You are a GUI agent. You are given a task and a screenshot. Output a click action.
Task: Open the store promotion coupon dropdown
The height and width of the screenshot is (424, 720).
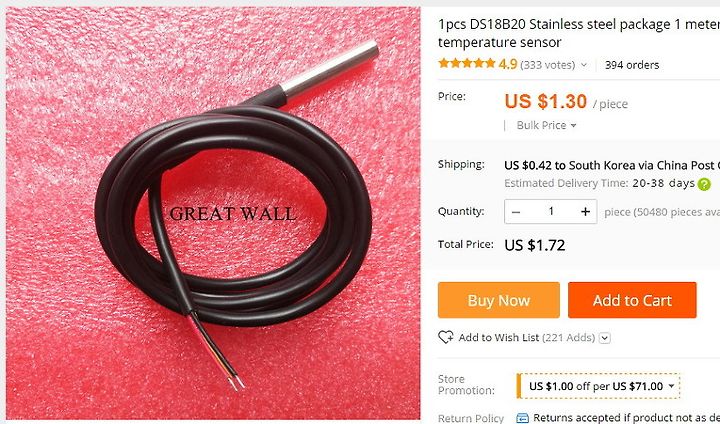point(598,386)
